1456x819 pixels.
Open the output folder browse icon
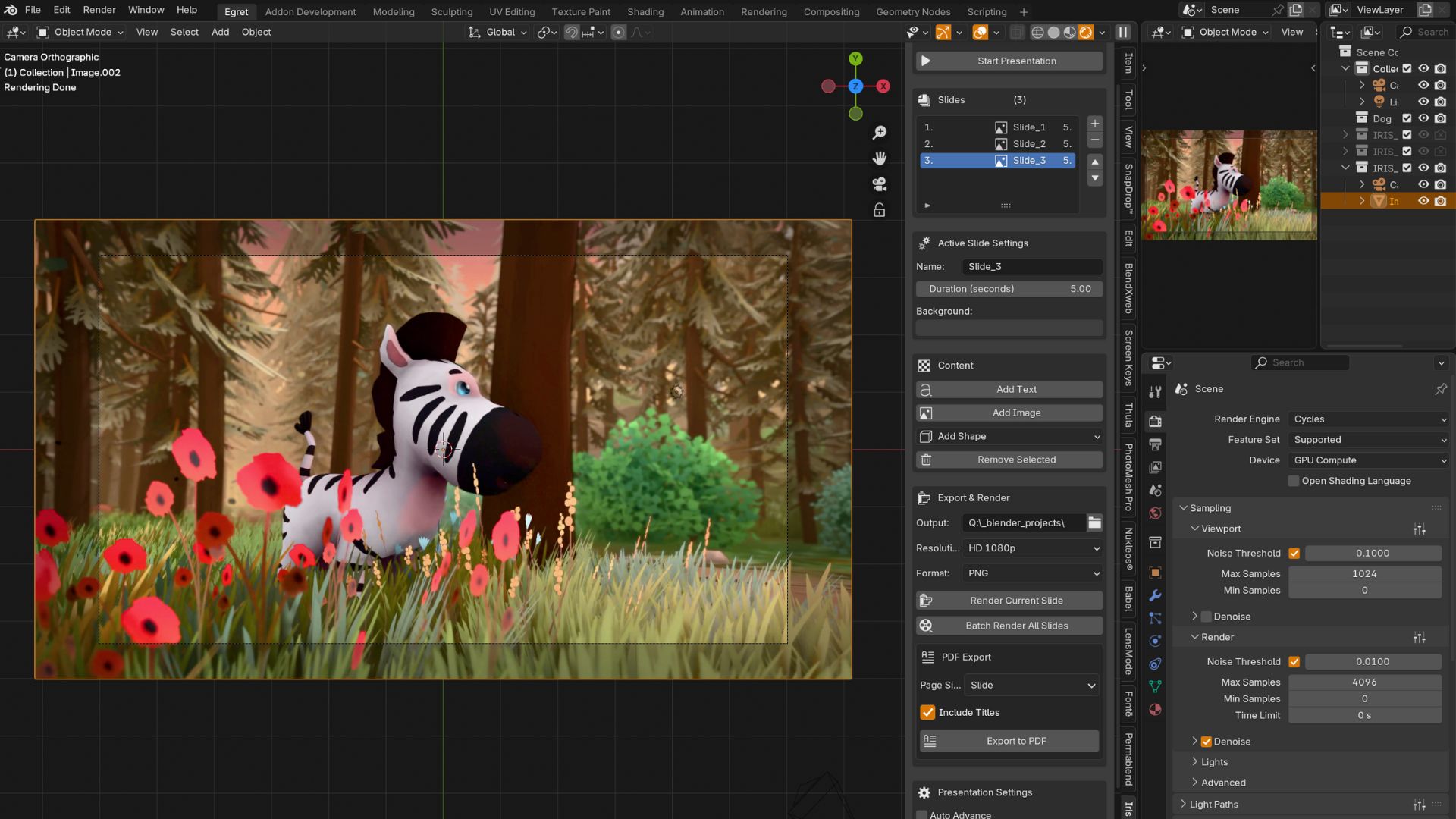point(1094,522)
